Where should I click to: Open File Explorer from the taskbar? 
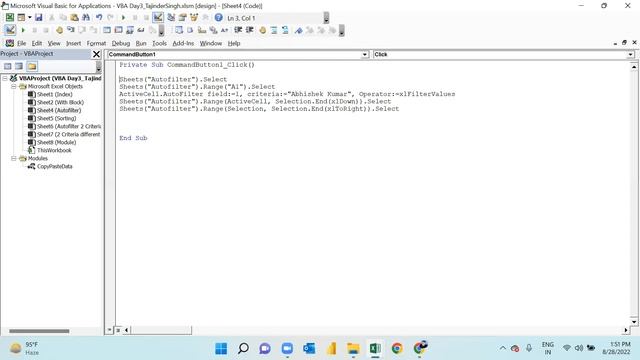(x=353, y=349)
